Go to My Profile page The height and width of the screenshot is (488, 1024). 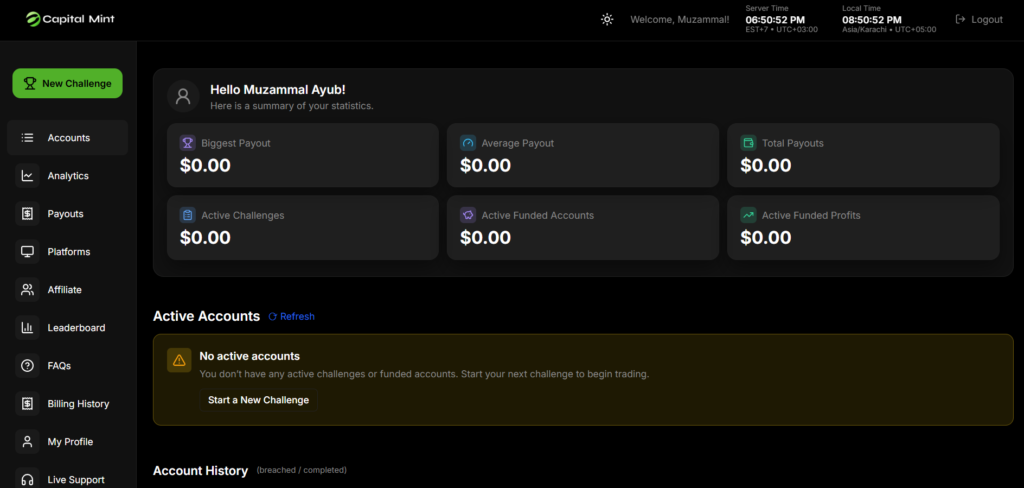coord(67,442)
